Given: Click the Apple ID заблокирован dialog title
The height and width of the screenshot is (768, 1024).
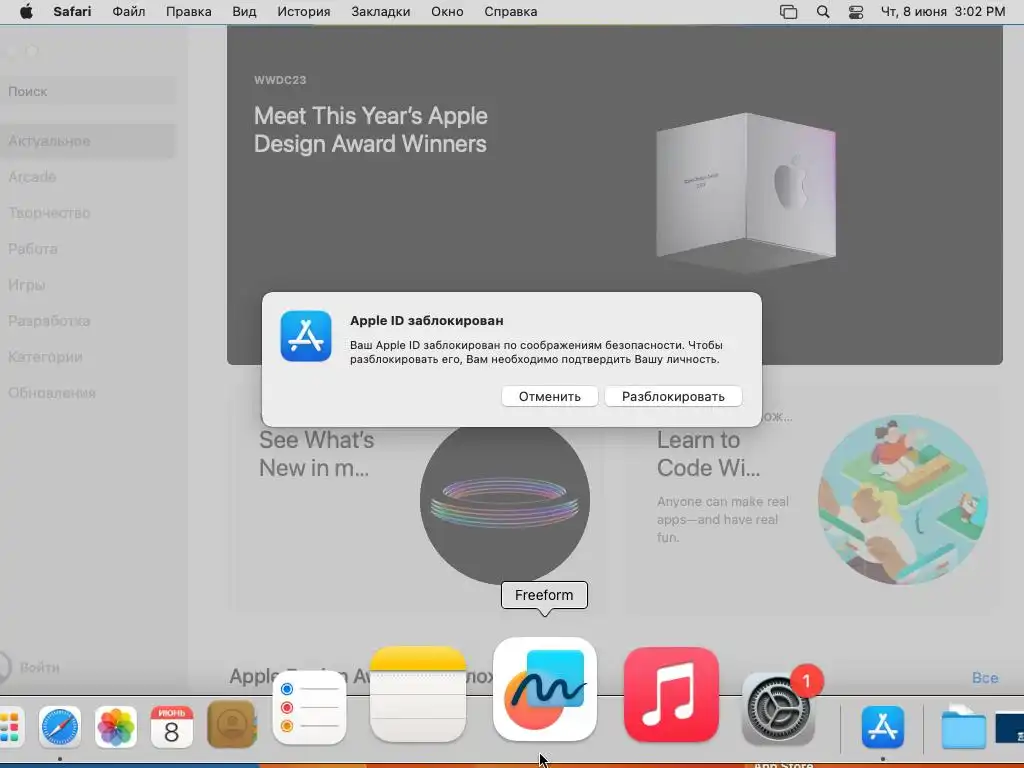Looking at the screenshot, I should [x=426, y=321].
